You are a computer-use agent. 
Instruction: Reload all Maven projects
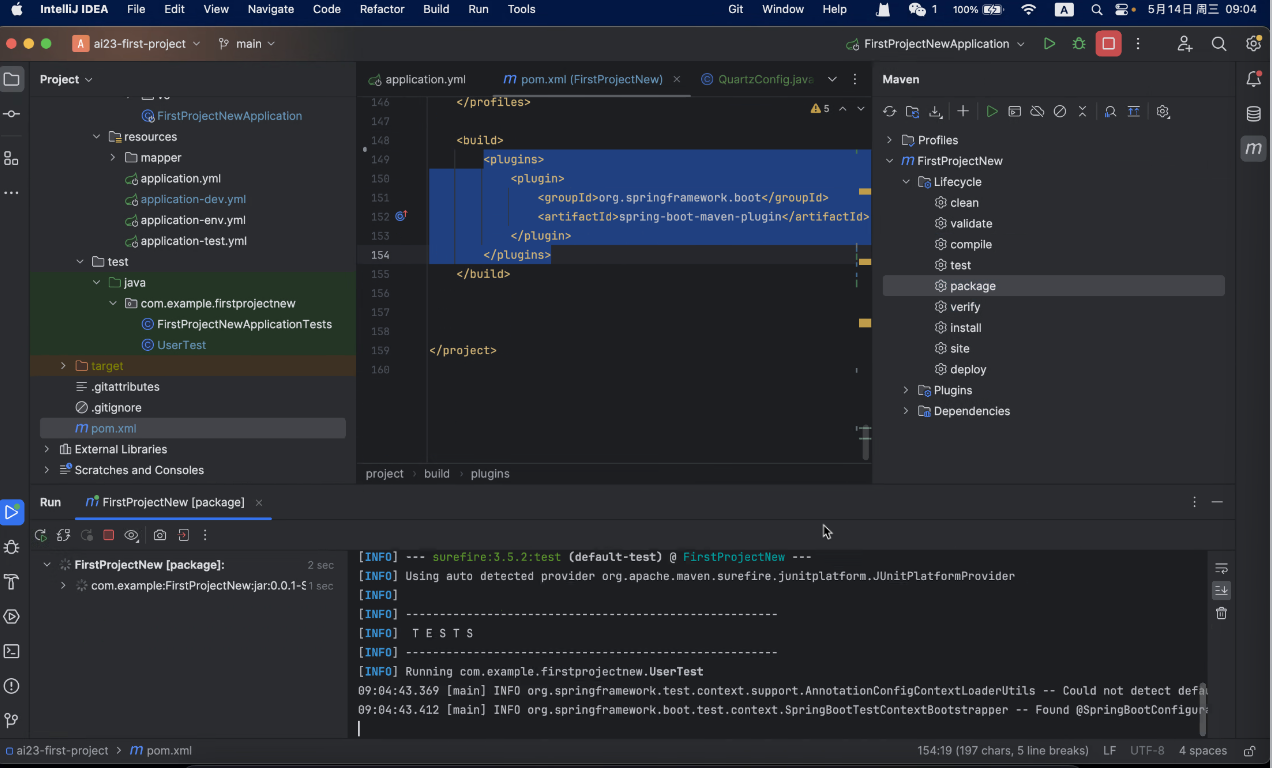889,112
